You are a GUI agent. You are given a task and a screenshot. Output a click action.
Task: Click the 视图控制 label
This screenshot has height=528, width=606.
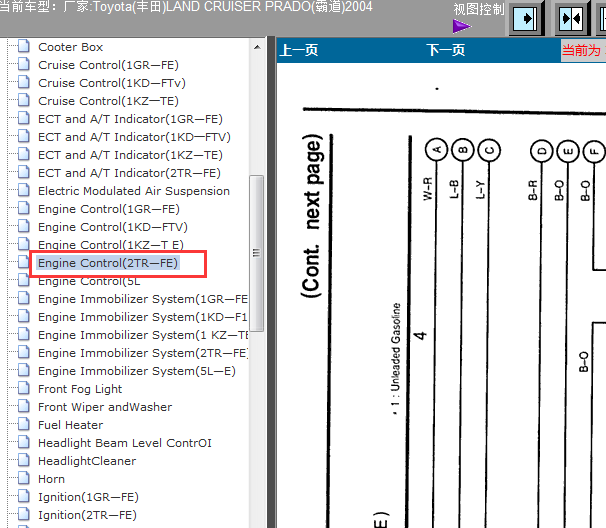479,9
